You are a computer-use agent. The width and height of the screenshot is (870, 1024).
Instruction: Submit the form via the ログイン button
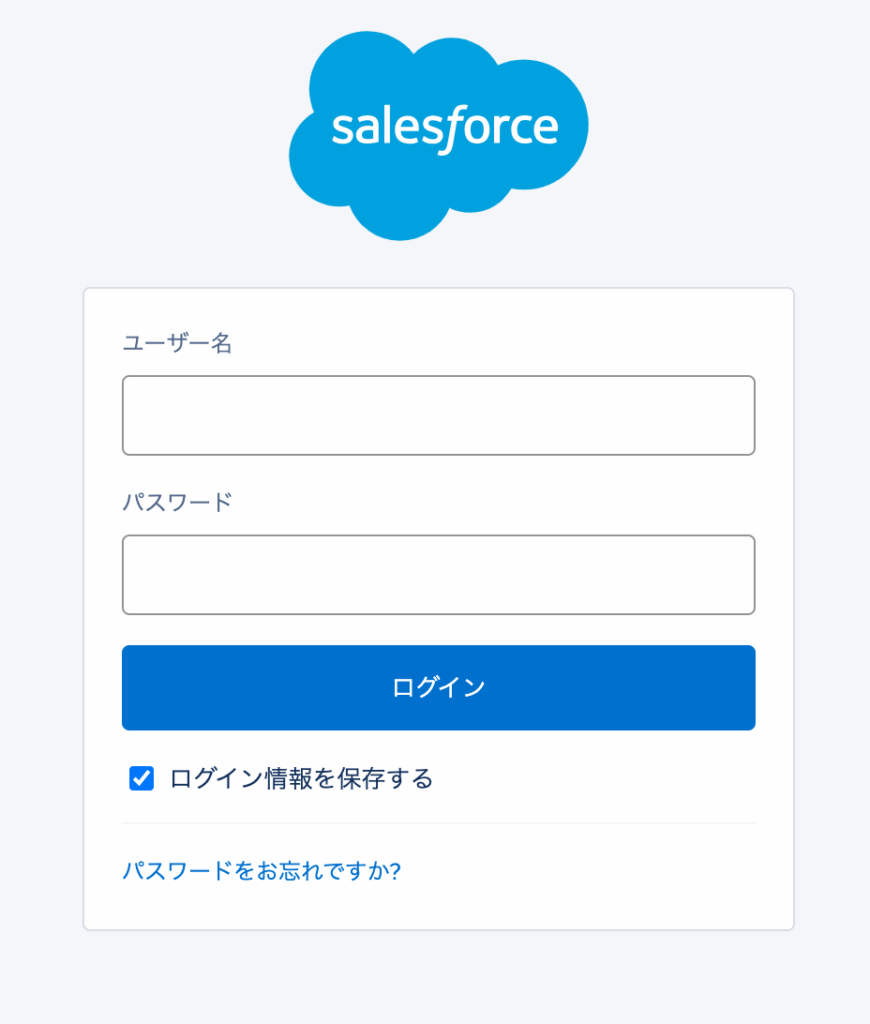click(438, 688)
